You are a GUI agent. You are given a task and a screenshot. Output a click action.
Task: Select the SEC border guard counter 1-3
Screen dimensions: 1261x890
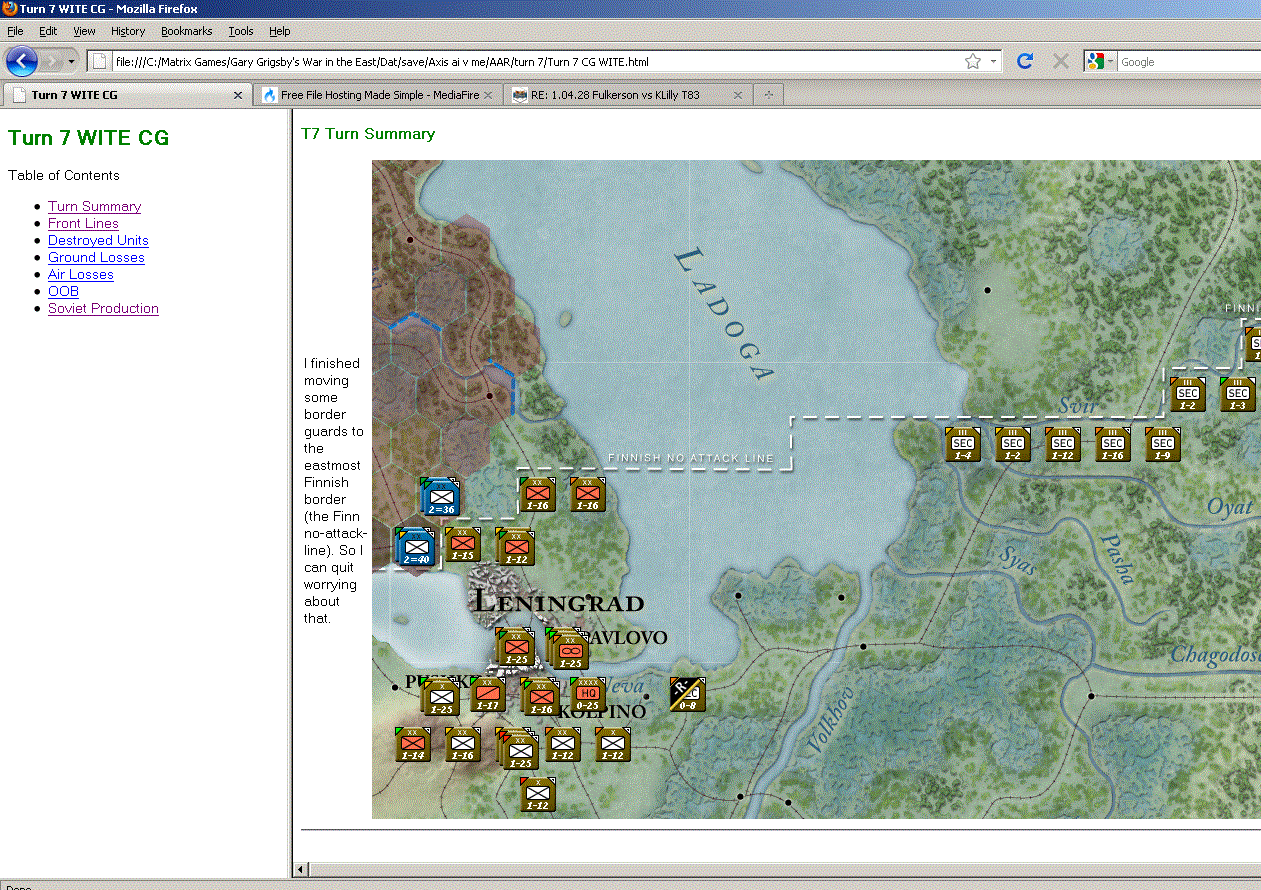tap(1238, 394)
